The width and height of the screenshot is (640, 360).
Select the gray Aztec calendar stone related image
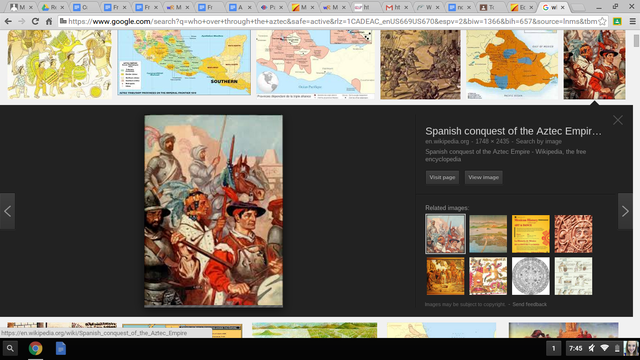[x=531, y=276]
